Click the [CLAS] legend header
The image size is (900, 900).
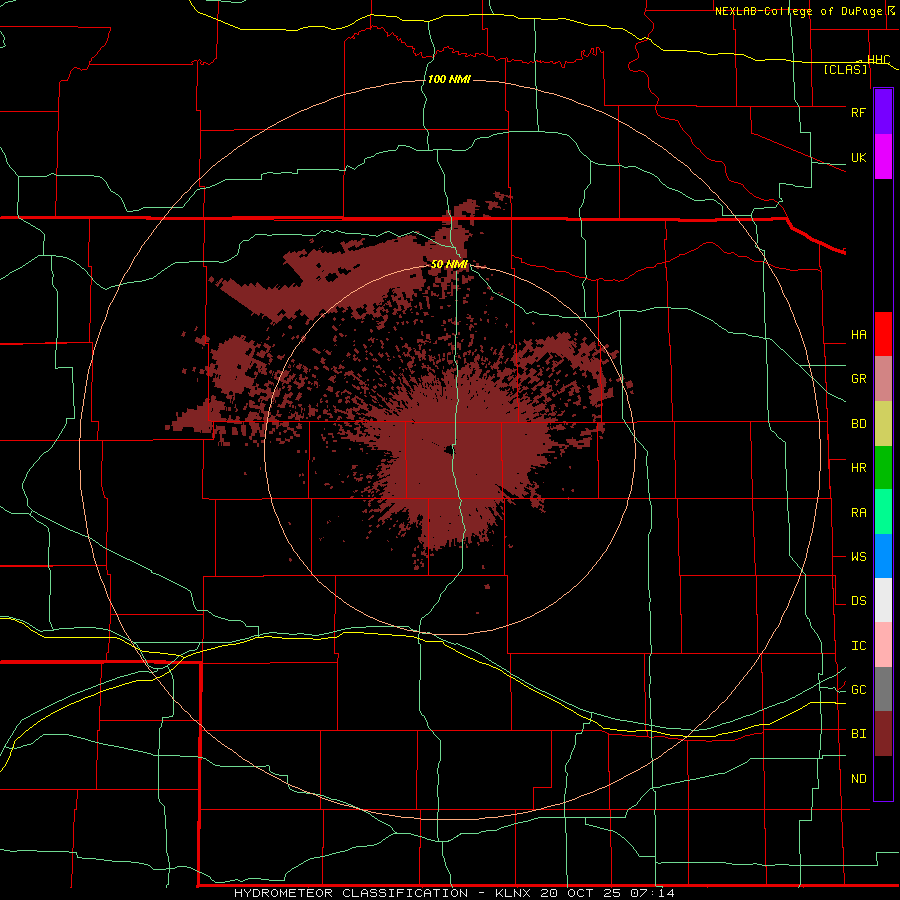pyautogui.click(x=845, y=69)
